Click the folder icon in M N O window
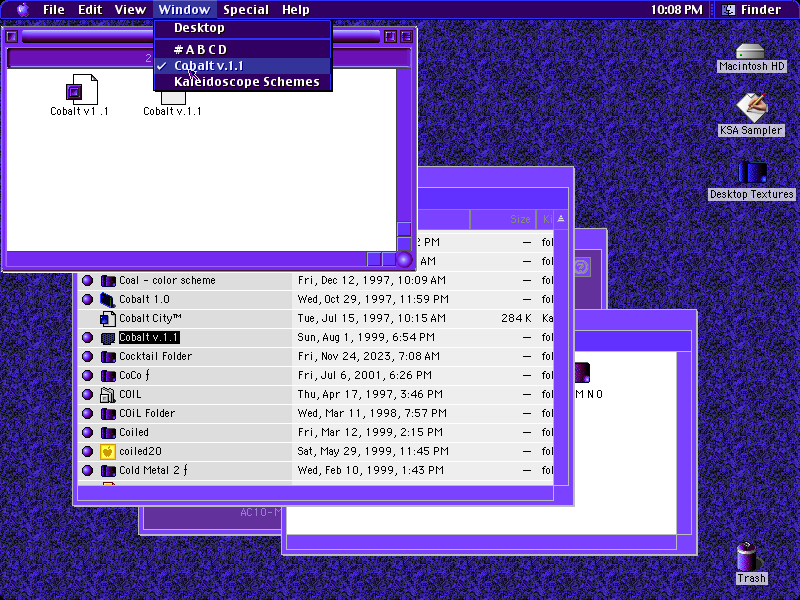The image size is (800, 600). pos(583,372)
